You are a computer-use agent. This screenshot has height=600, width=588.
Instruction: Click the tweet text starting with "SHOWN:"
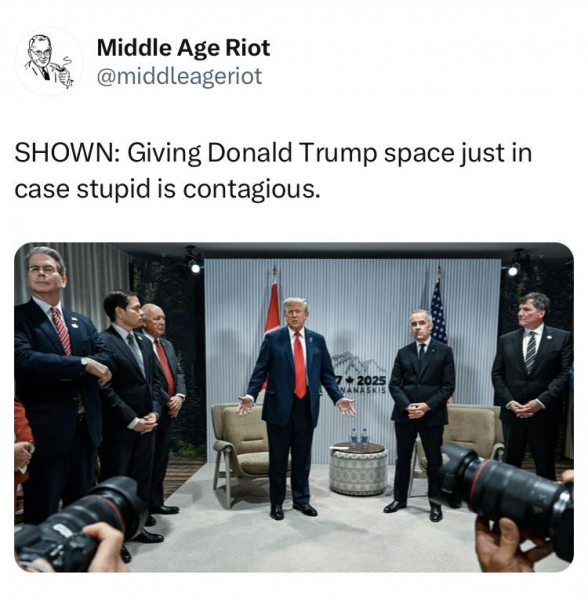(x=273, y=171)
